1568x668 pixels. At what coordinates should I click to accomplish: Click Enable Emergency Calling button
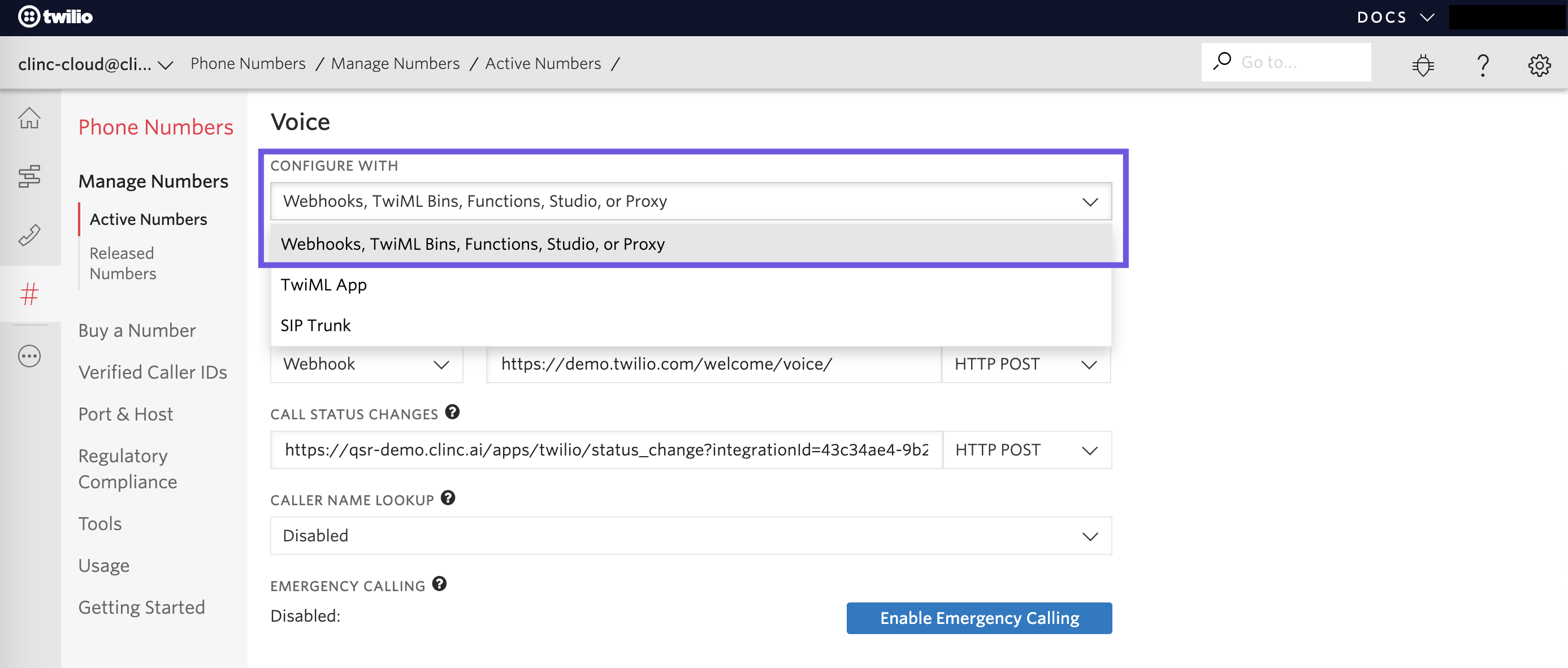(979, 618)
